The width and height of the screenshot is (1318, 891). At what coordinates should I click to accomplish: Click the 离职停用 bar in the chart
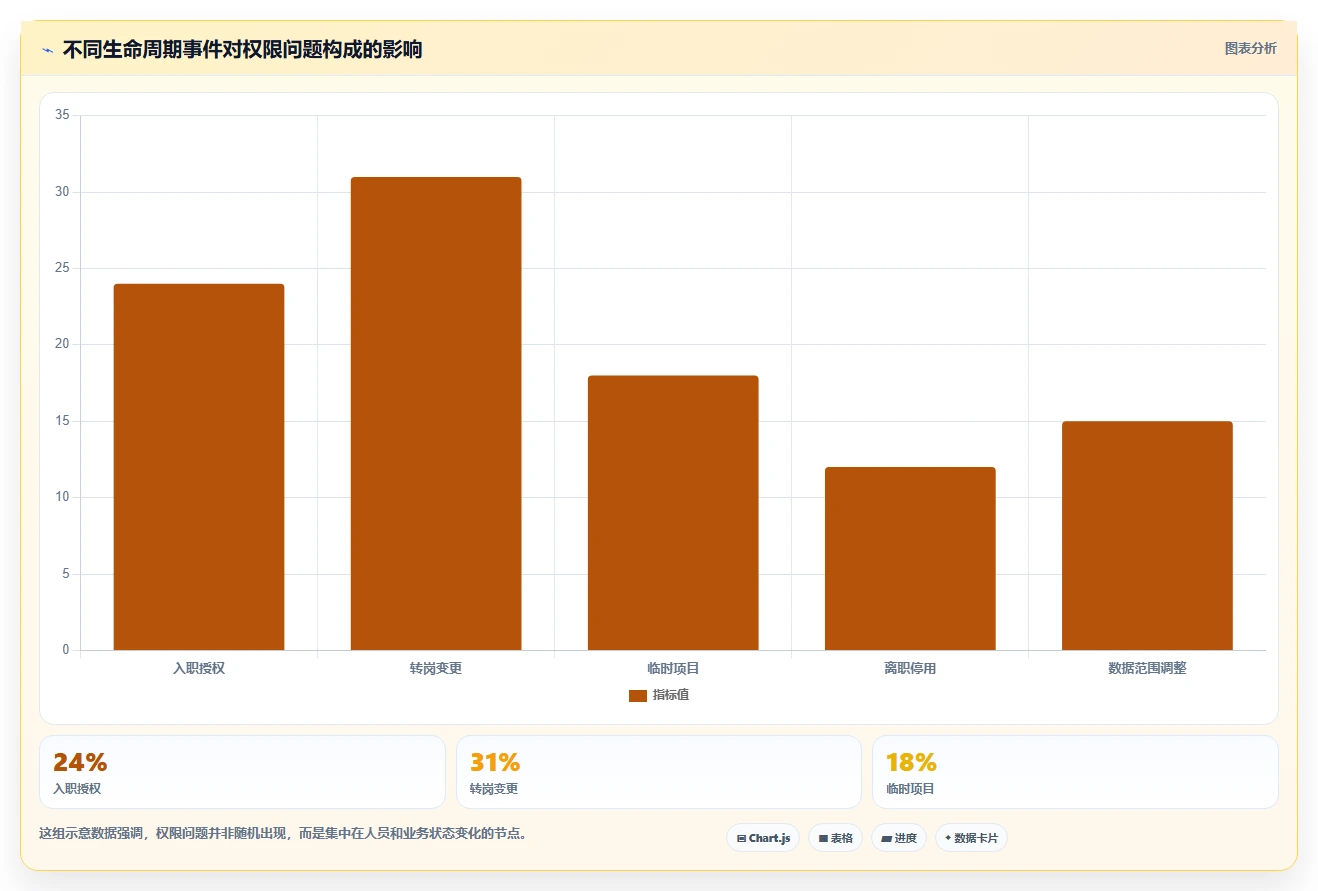click(910, 559)
